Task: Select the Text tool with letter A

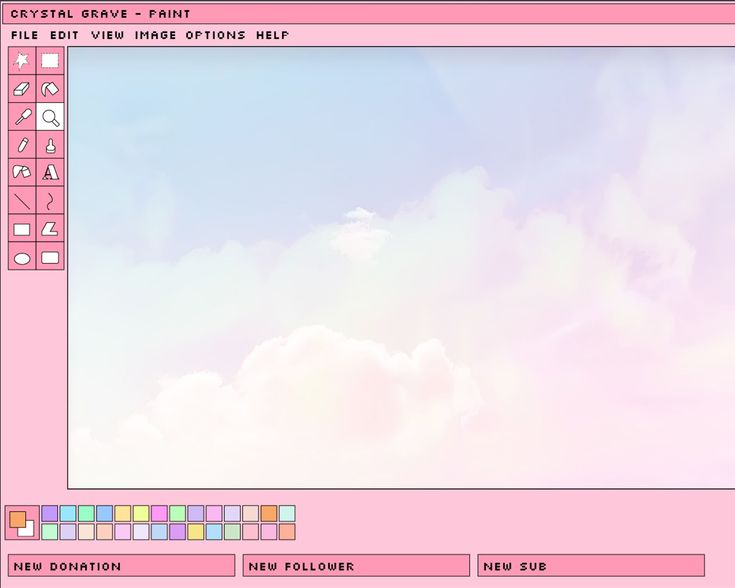Action: (x=50, y=173)
